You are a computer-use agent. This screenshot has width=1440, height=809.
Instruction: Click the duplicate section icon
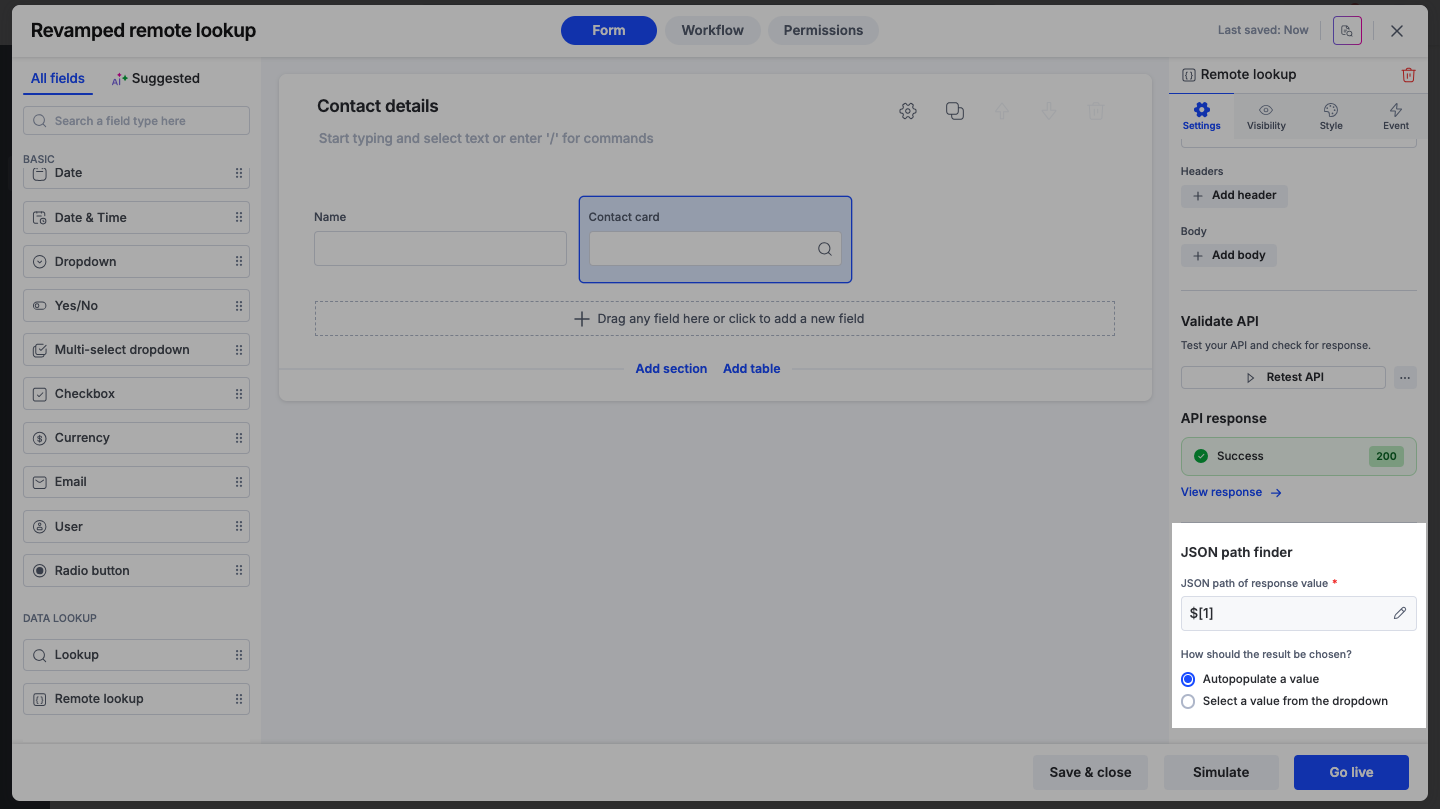point(955,111)
